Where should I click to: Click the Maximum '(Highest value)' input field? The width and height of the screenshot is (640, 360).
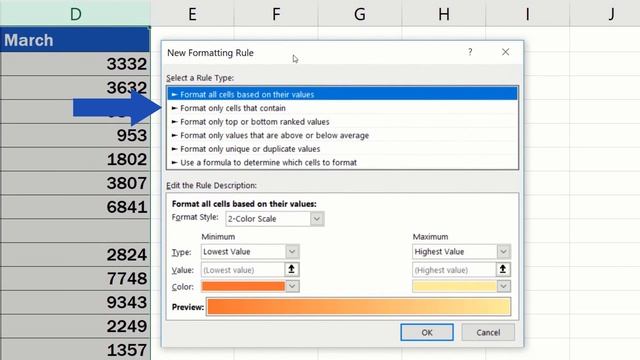click(x=454, y=270)
